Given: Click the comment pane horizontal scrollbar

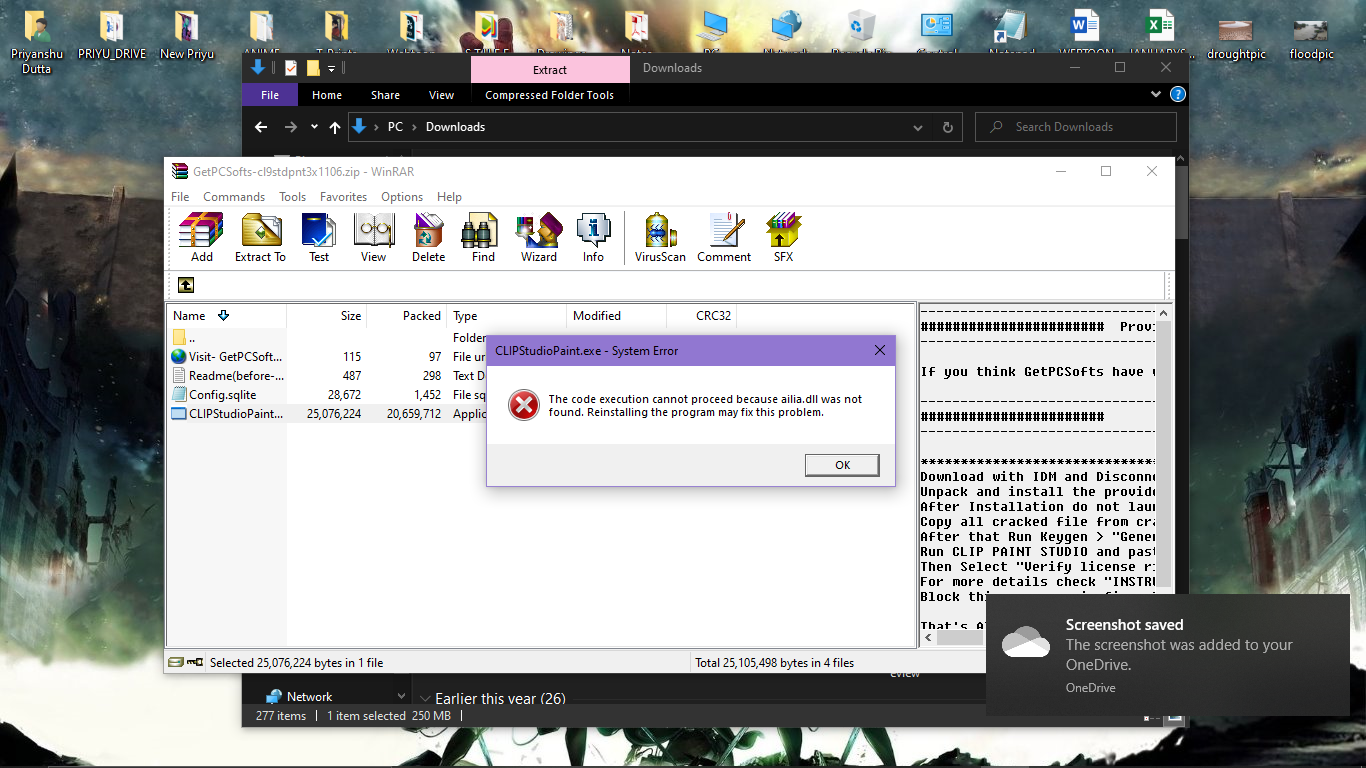Looking at the screenshot, I should tap(961, 637).
